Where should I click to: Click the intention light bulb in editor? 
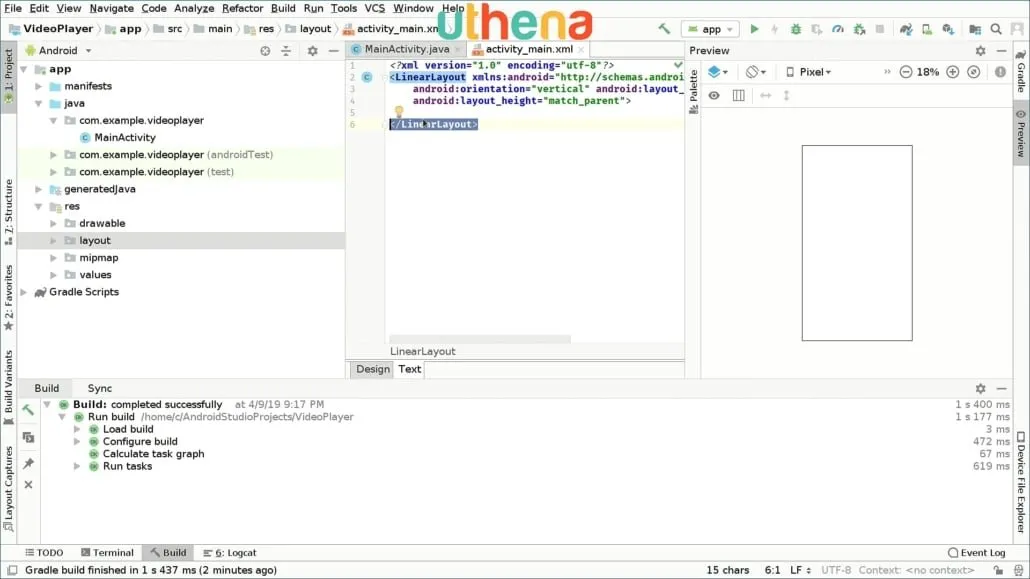tap(399, 112)
